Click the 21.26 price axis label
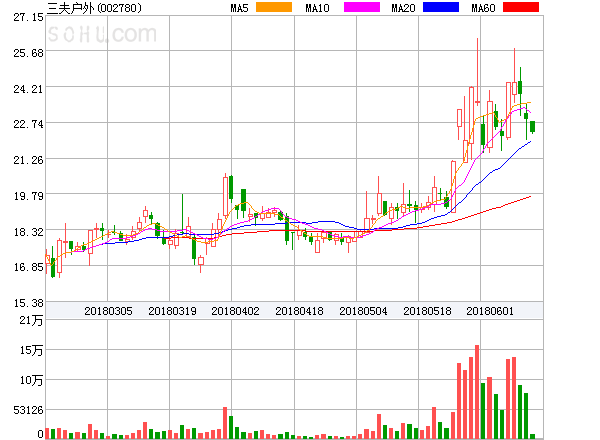 point(29,160)
